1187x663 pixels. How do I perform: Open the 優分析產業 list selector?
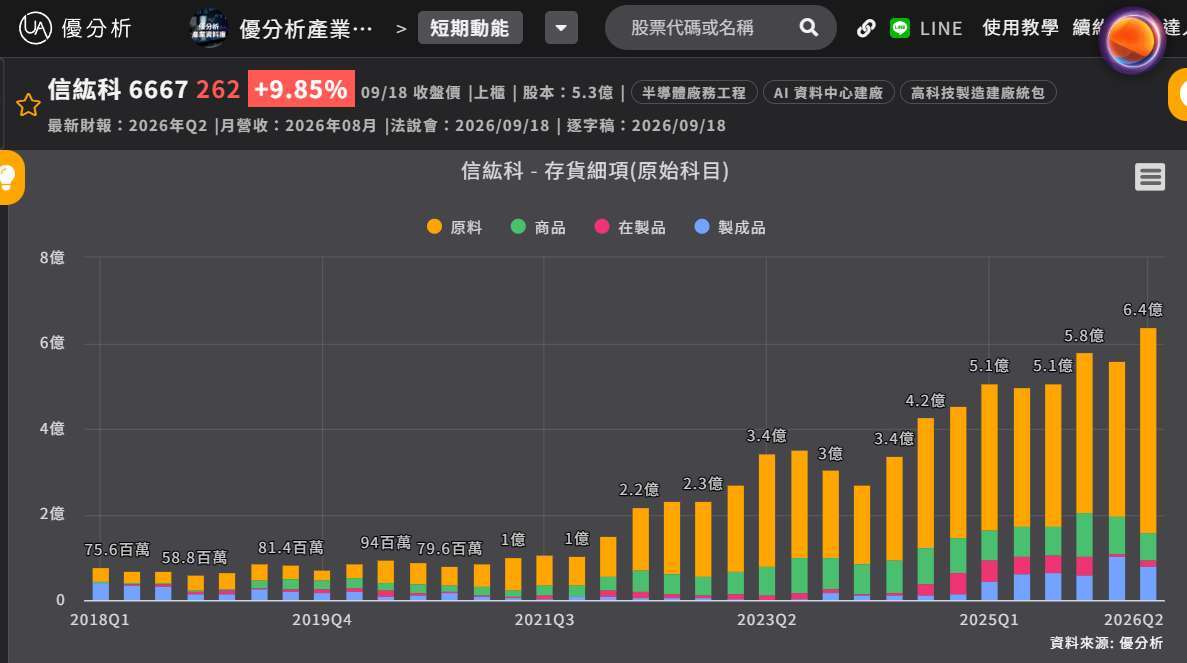pyautogui.click(x=282, y=29)
